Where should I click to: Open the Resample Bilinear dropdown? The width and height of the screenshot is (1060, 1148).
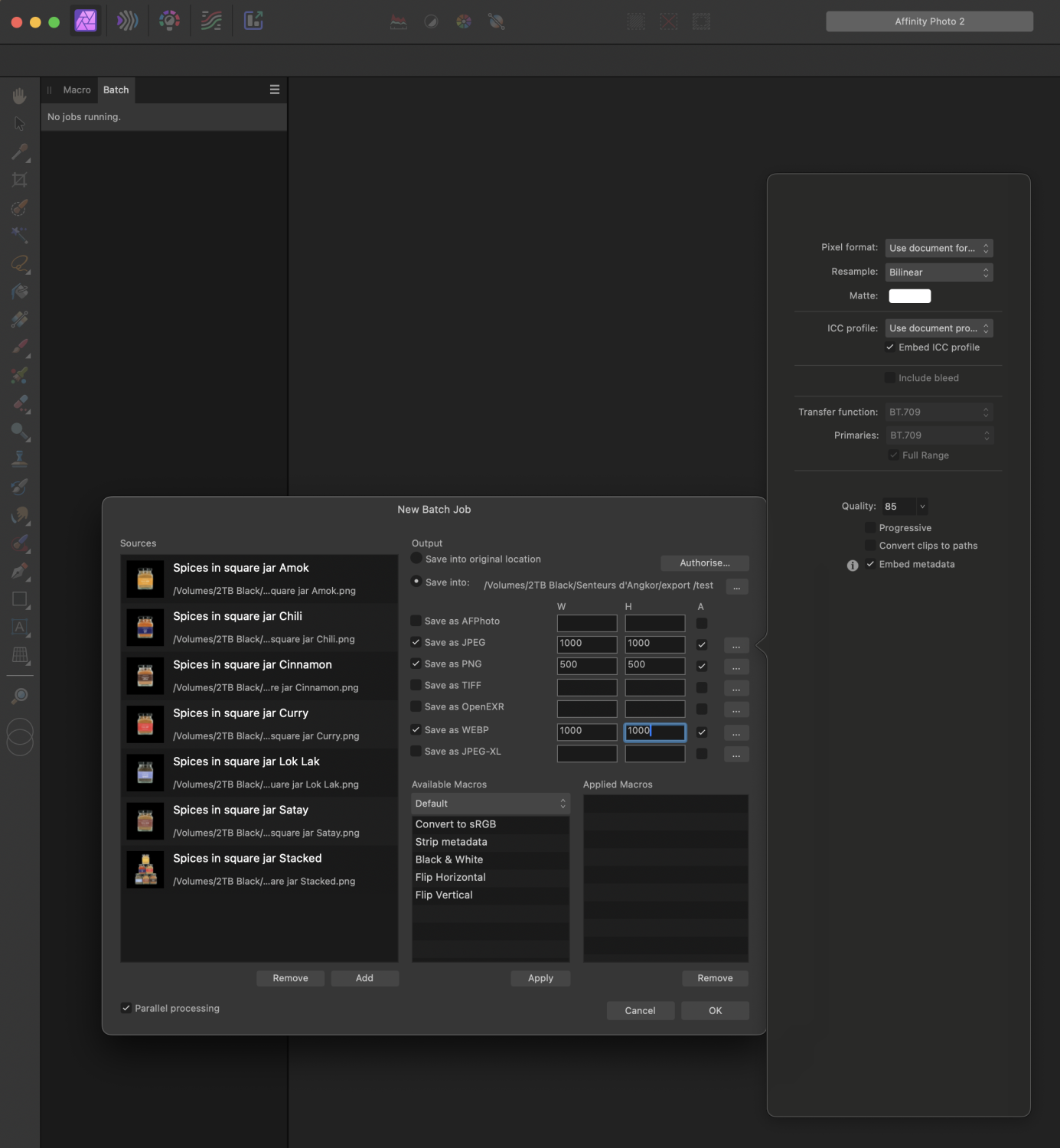coord(938,272)
